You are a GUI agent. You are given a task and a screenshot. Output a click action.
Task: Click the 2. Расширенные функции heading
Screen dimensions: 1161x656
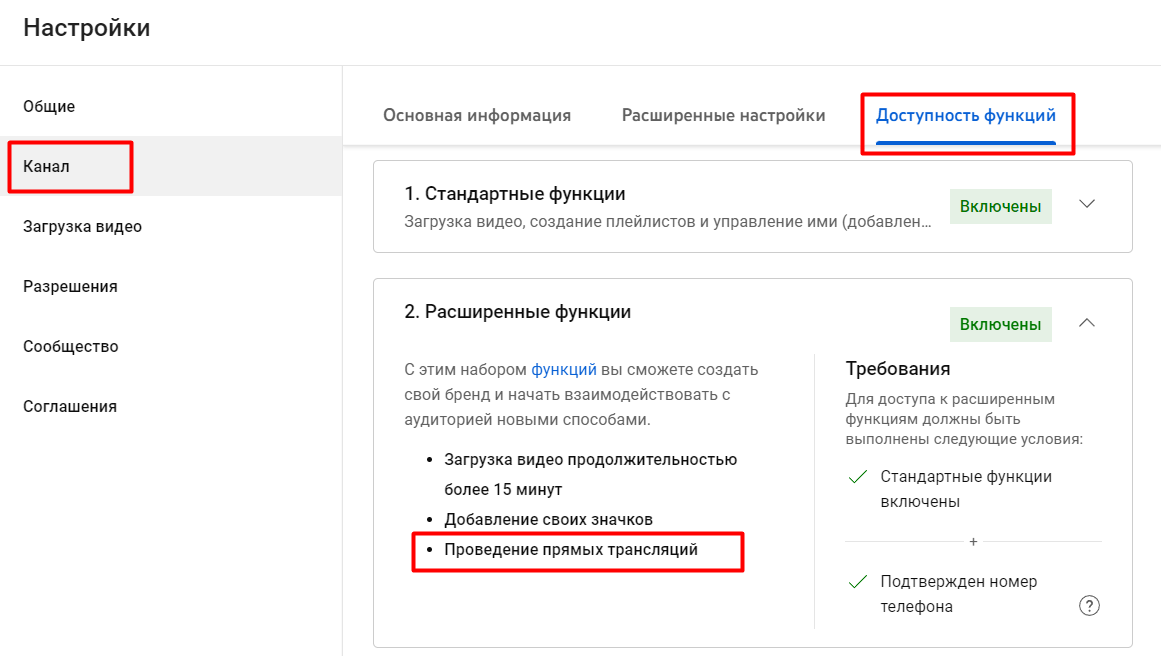click(x=518, y=311)
